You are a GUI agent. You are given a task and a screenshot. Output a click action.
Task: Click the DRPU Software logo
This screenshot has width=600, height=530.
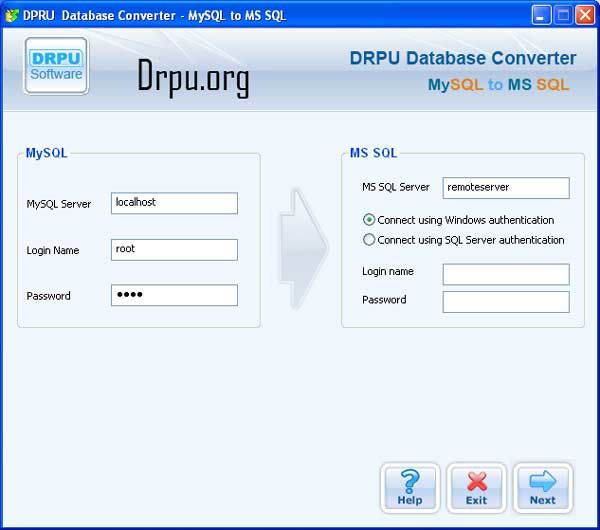[56, 66]
